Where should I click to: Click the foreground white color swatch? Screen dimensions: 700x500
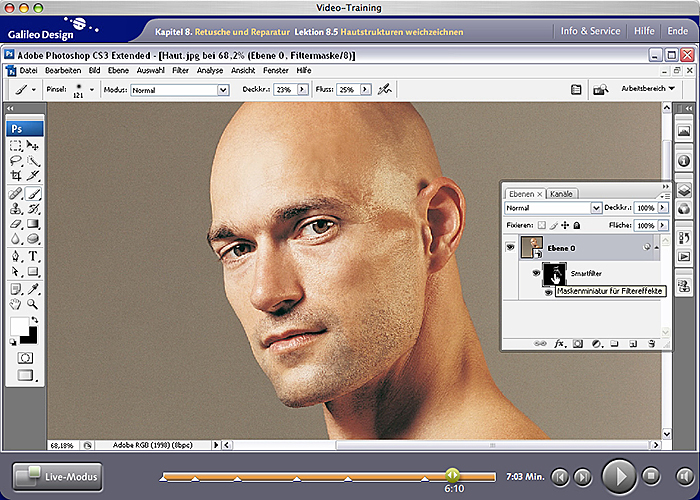coord(18,327)
